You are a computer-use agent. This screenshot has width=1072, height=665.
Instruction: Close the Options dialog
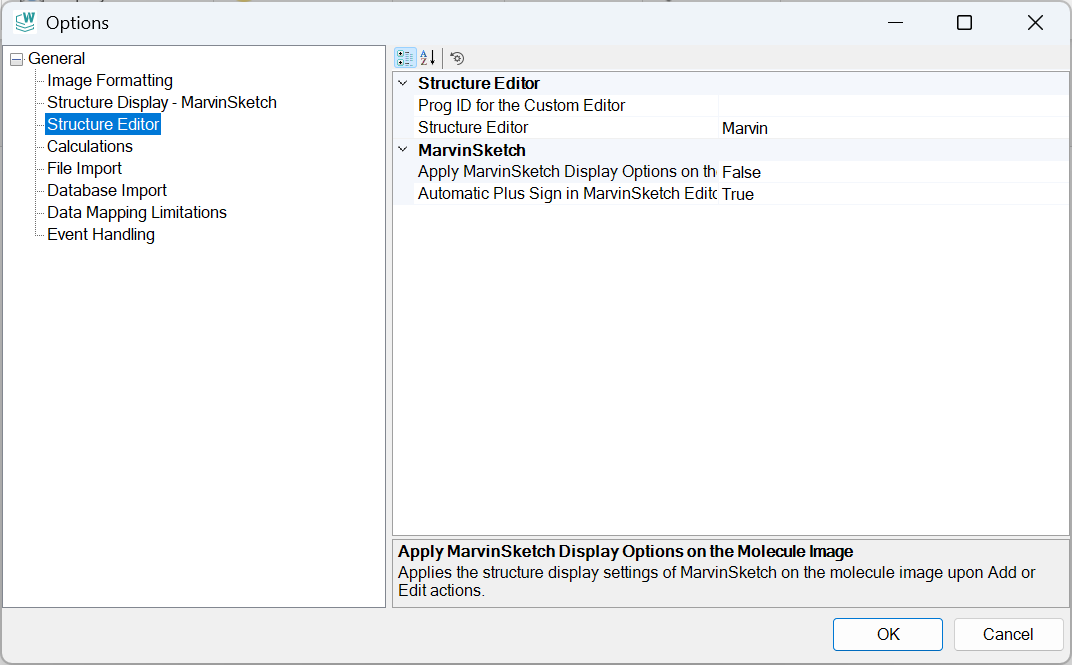coord(1035,23)
